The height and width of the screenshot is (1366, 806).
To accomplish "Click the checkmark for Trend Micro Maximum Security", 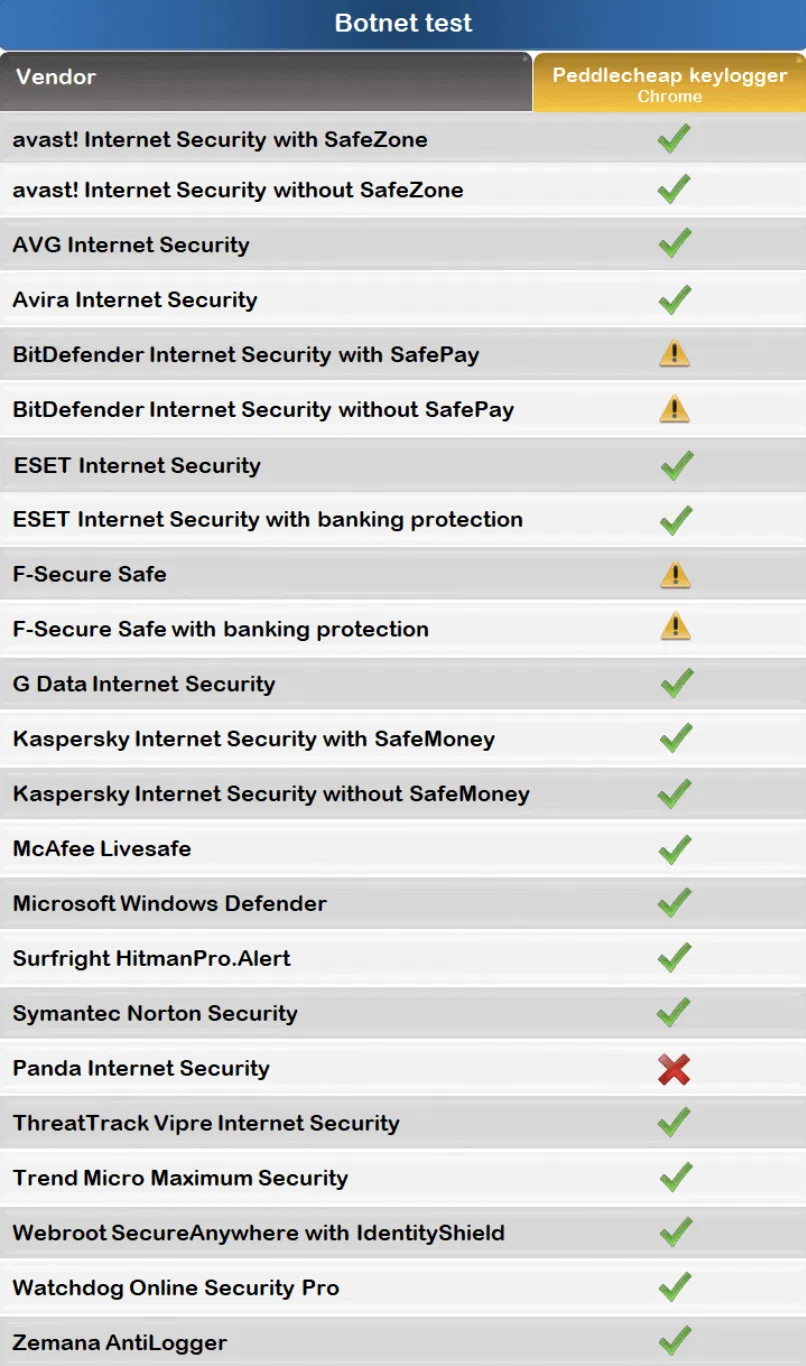I will click(675, 1177).
